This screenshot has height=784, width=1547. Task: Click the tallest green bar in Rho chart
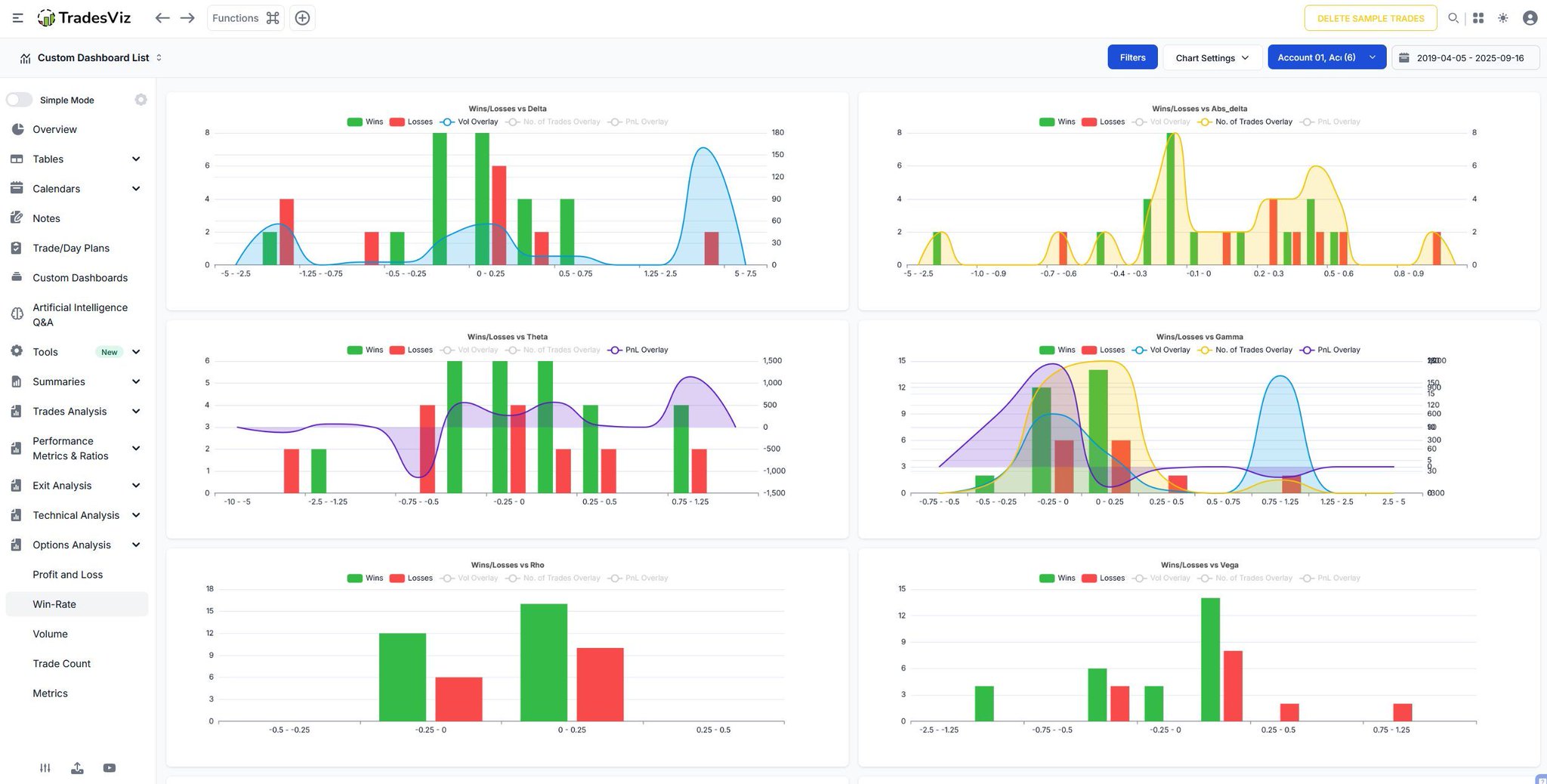[544, 662]
